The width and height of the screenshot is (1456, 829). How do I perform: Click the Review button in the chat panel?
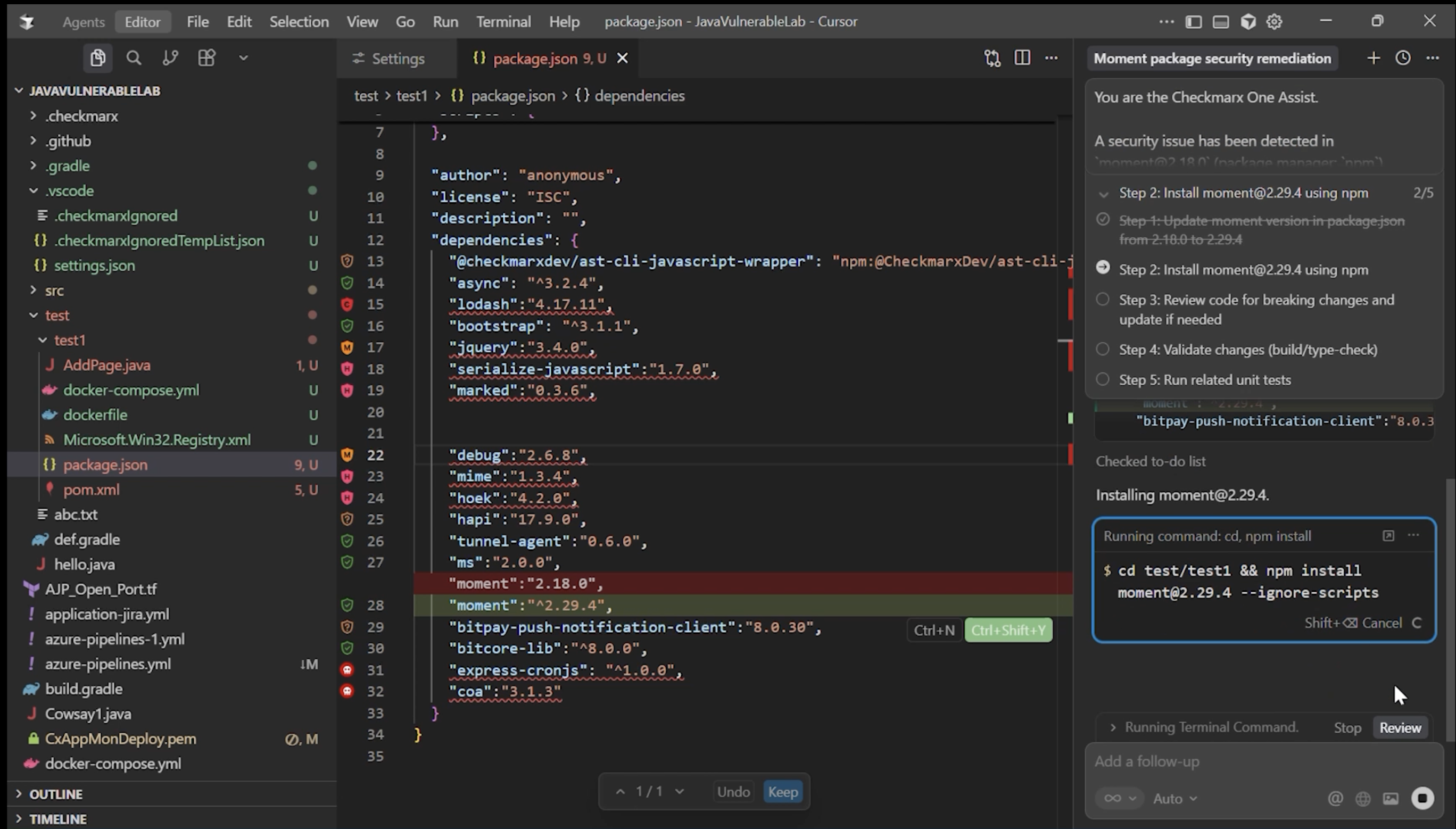[x=1400, y=727]
